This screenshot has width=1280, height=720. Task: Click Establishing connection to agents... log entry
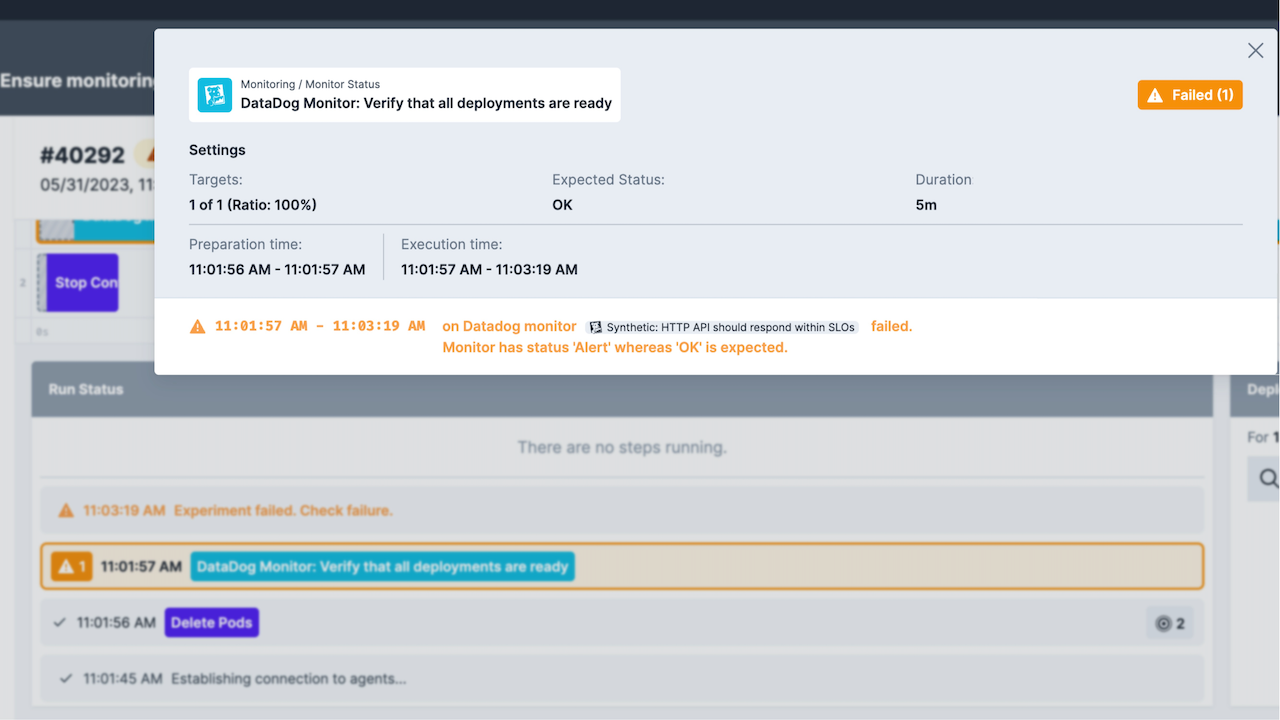coord(289,678)
